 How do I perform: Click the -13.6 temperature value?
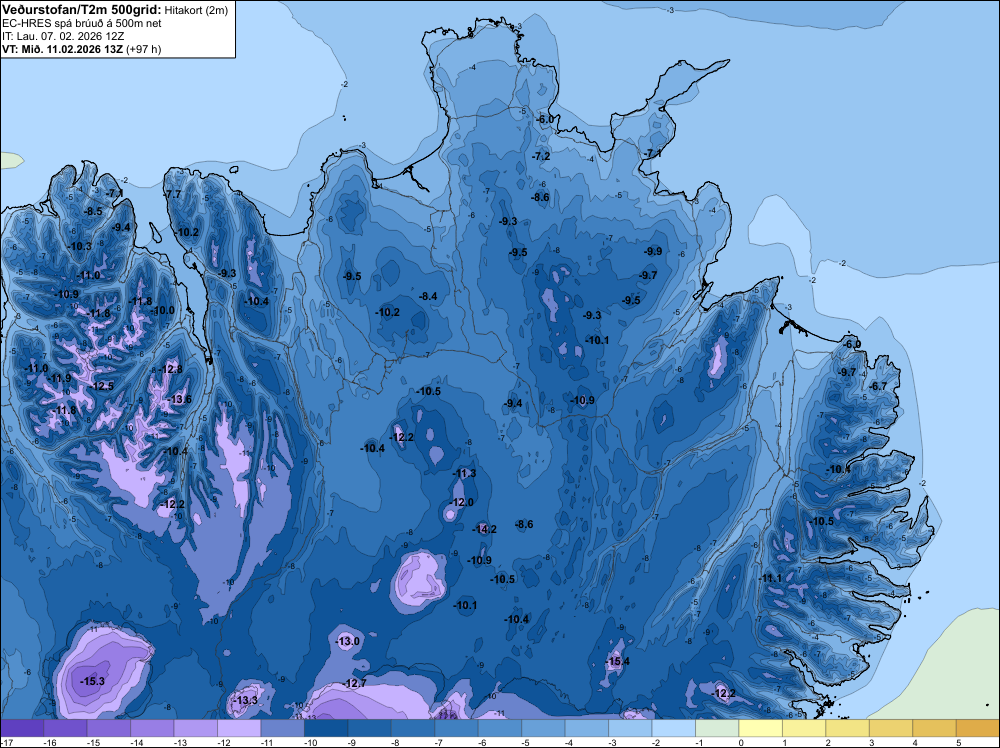179,399
